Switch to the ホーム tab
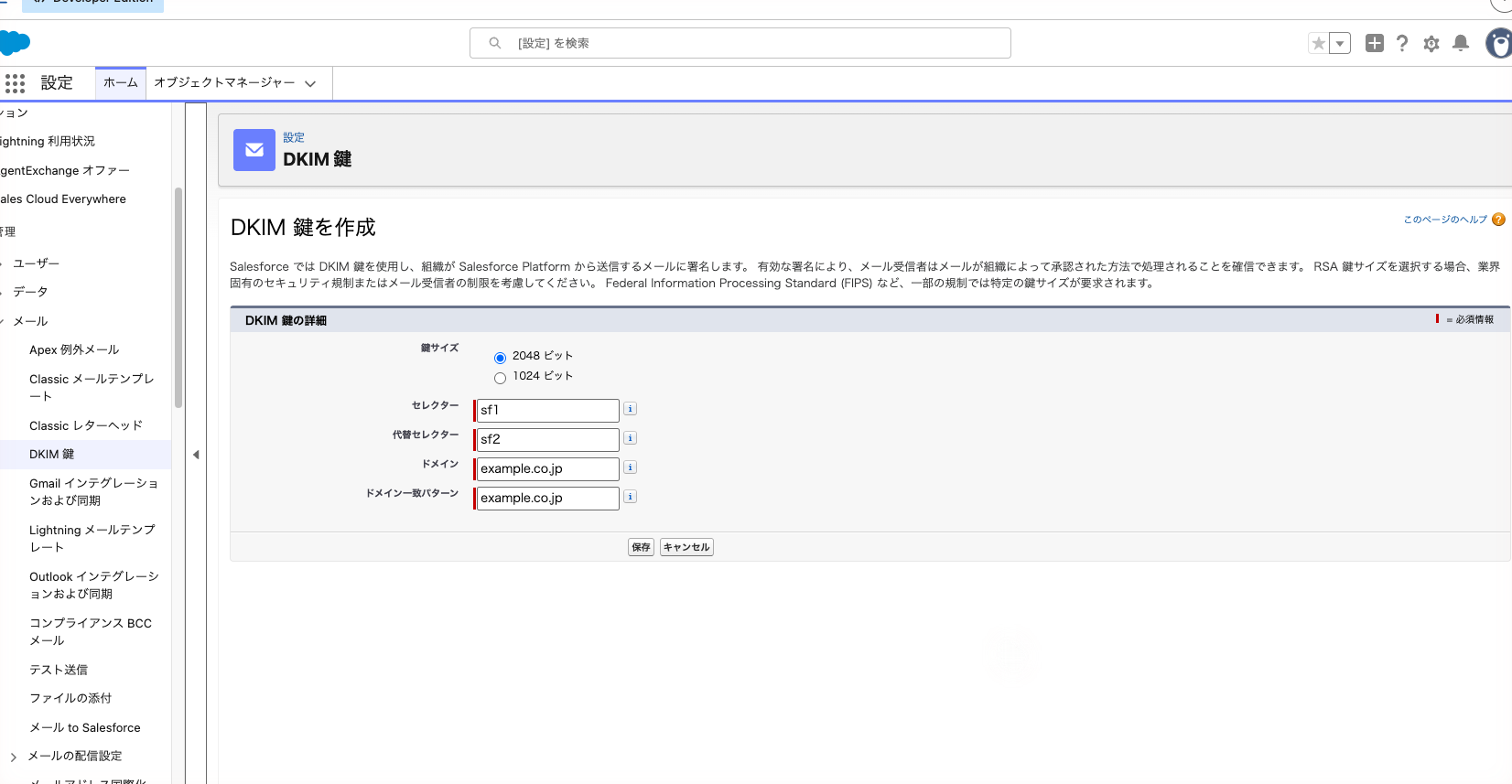Screen dimensions: 1512x784 coord(120,82)
